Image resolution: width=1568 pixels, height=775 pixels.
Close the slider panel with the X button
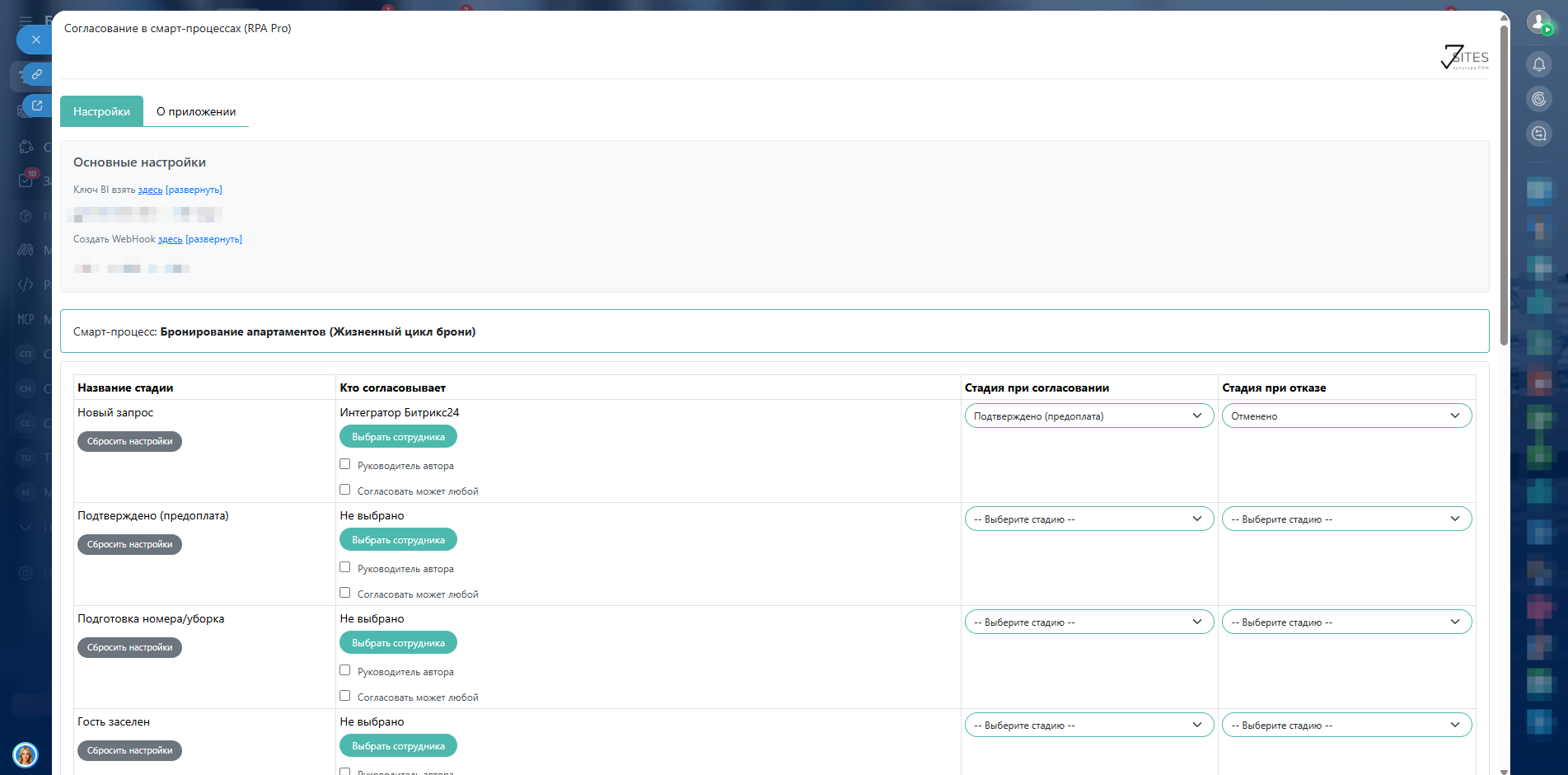(35, 40)
